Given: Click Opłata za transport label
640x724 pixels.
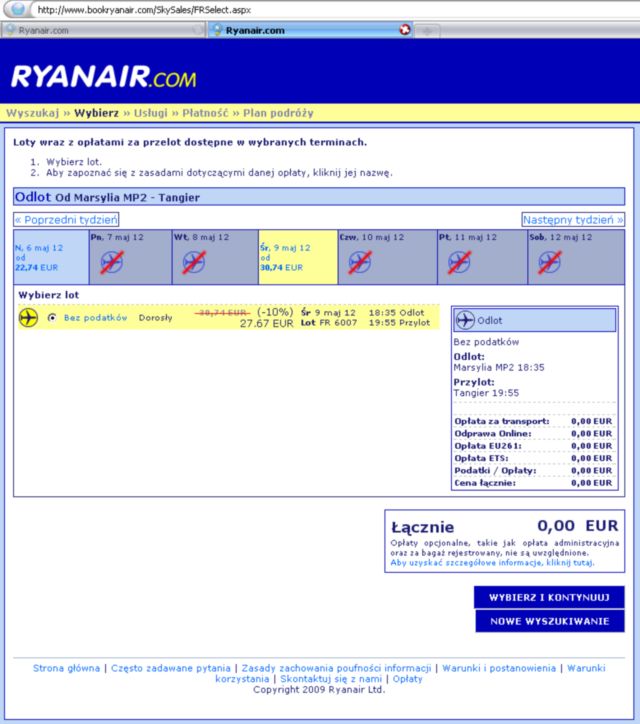Looking at the screenshot, I should coord(501,421).
